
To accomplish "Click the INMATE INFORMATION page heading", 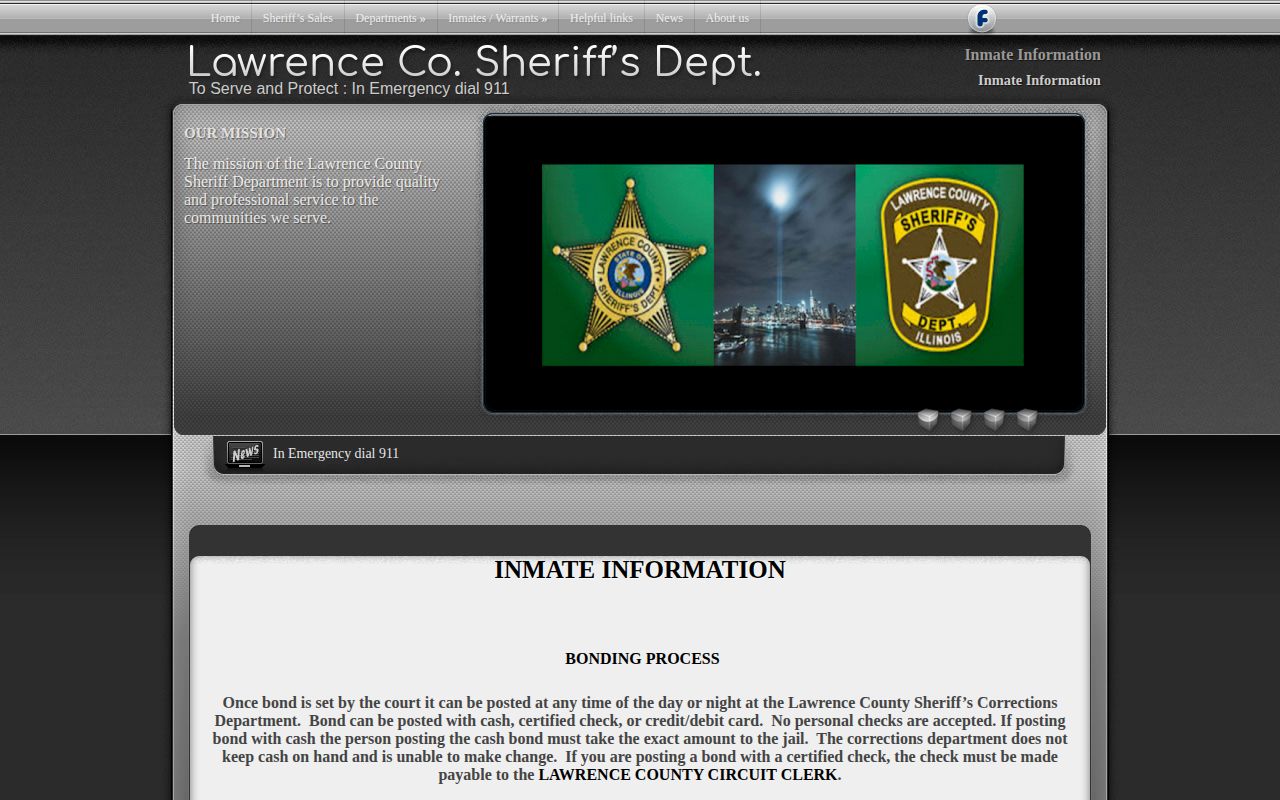I will click(640, 570).
